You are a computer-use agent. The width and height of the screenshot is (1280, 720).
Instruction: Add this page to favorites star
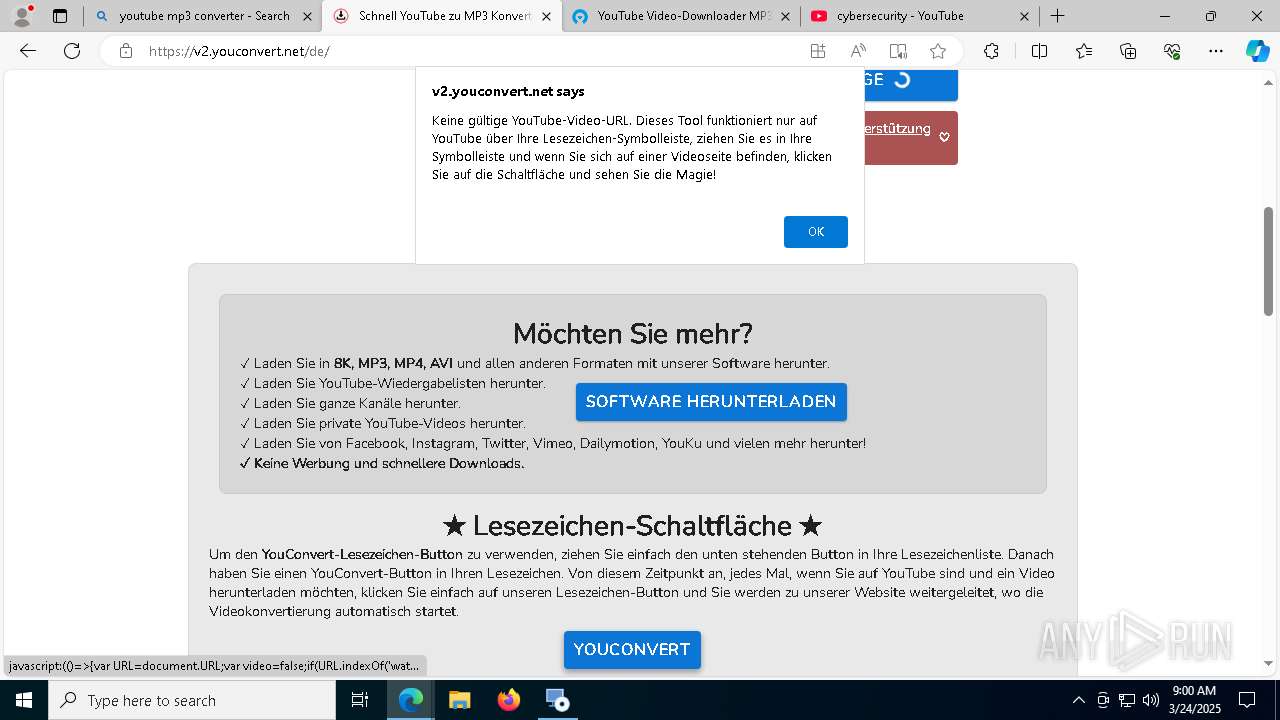pos(938,51)
